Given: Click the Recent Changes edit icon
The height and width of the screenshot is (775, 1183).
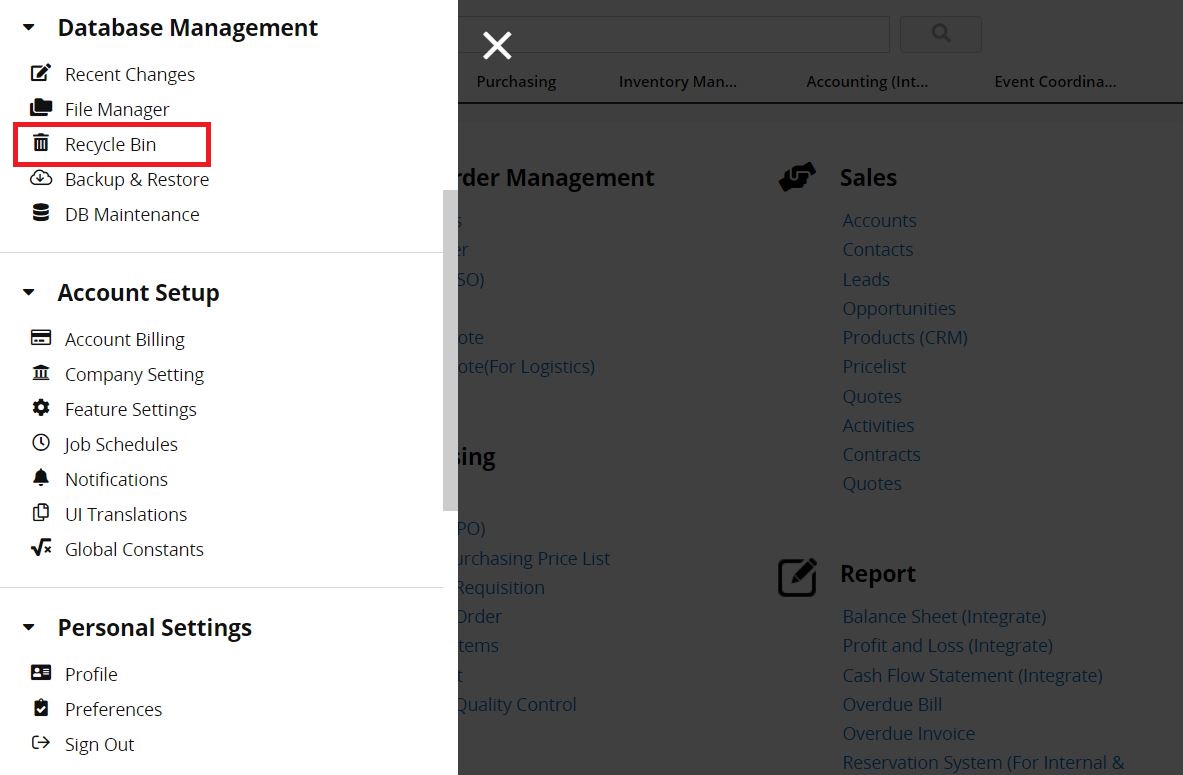Looking at the screenshot, I should coord(41,73).
